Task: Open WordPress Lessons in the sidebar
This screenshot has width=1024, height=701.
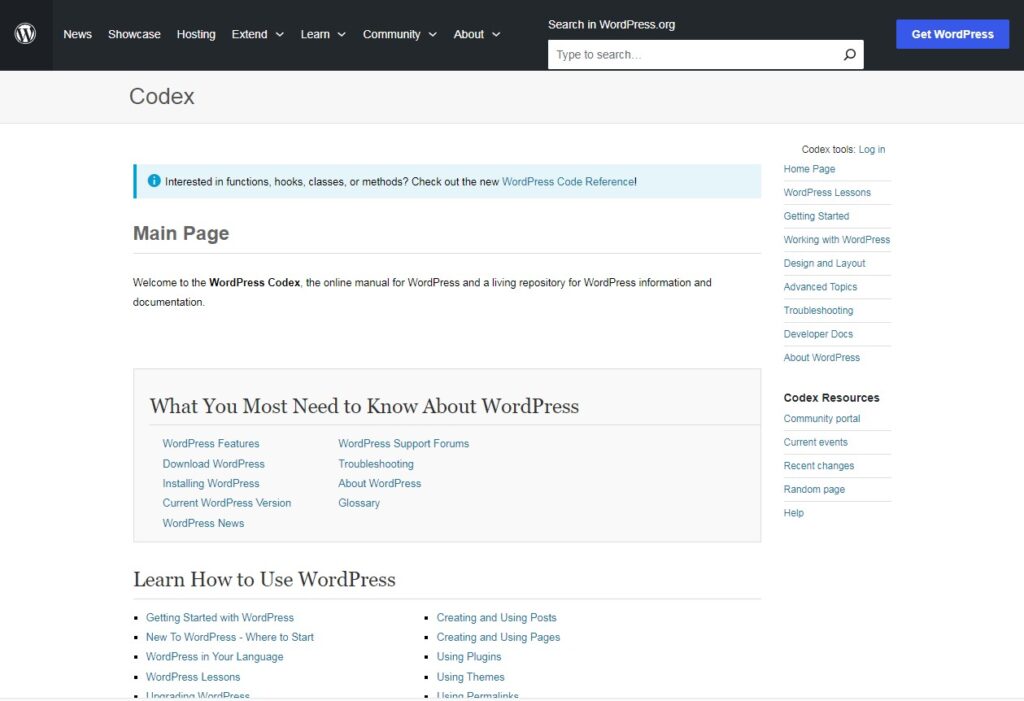Action: click(827, 192)
